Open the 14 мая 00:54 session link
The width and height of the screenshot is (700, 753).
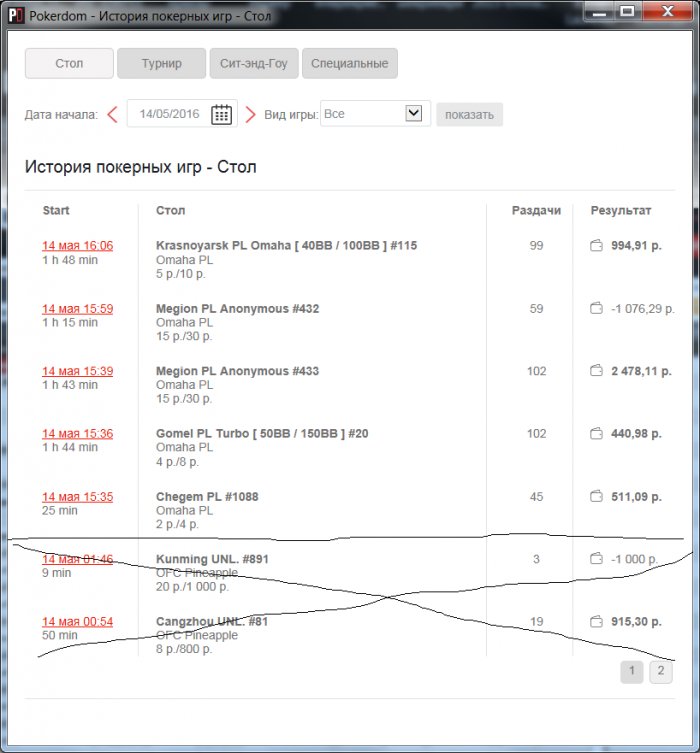(x=77, y=622)
